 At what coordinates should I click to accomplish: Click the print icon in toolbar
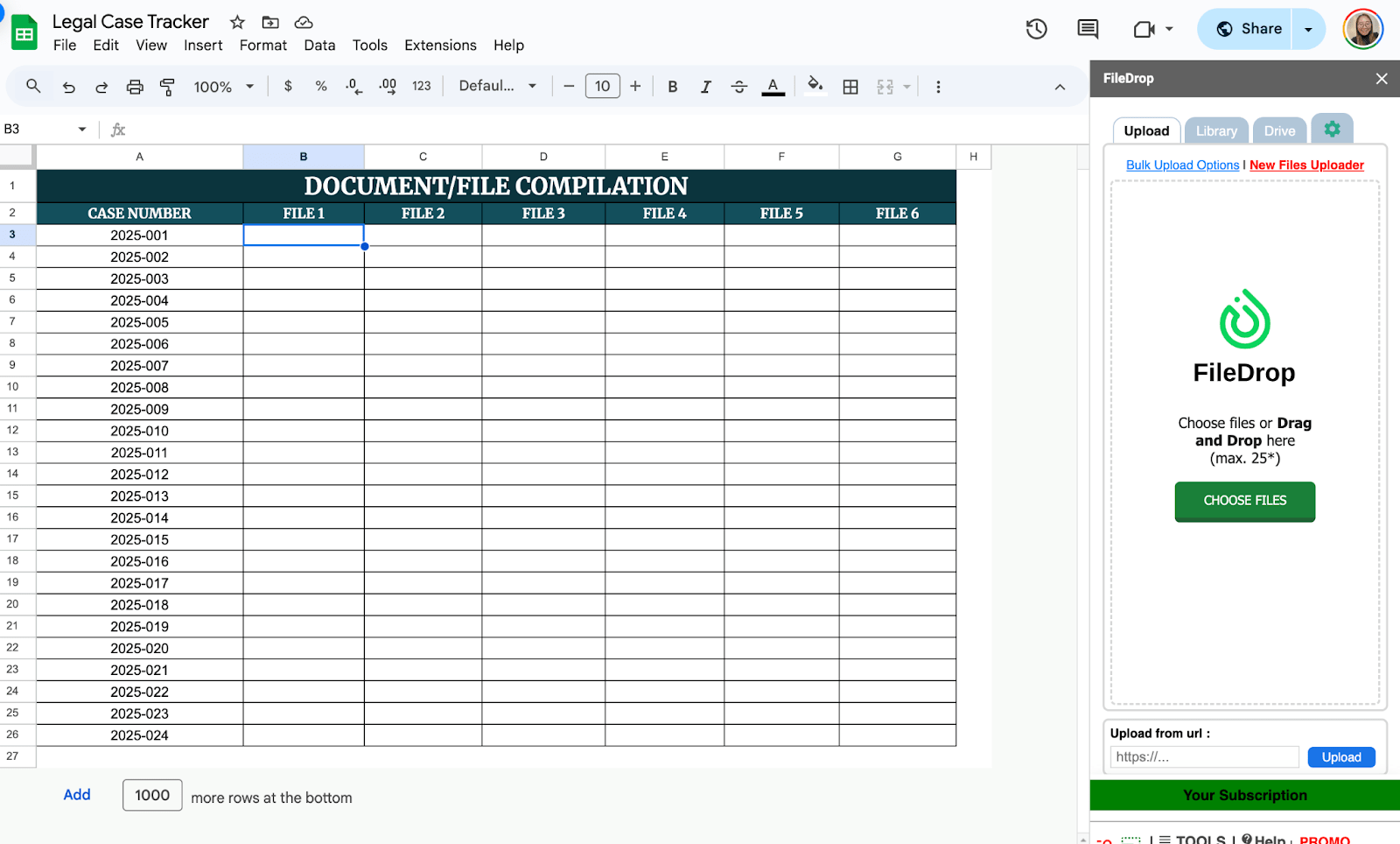[x=135, y=87]
